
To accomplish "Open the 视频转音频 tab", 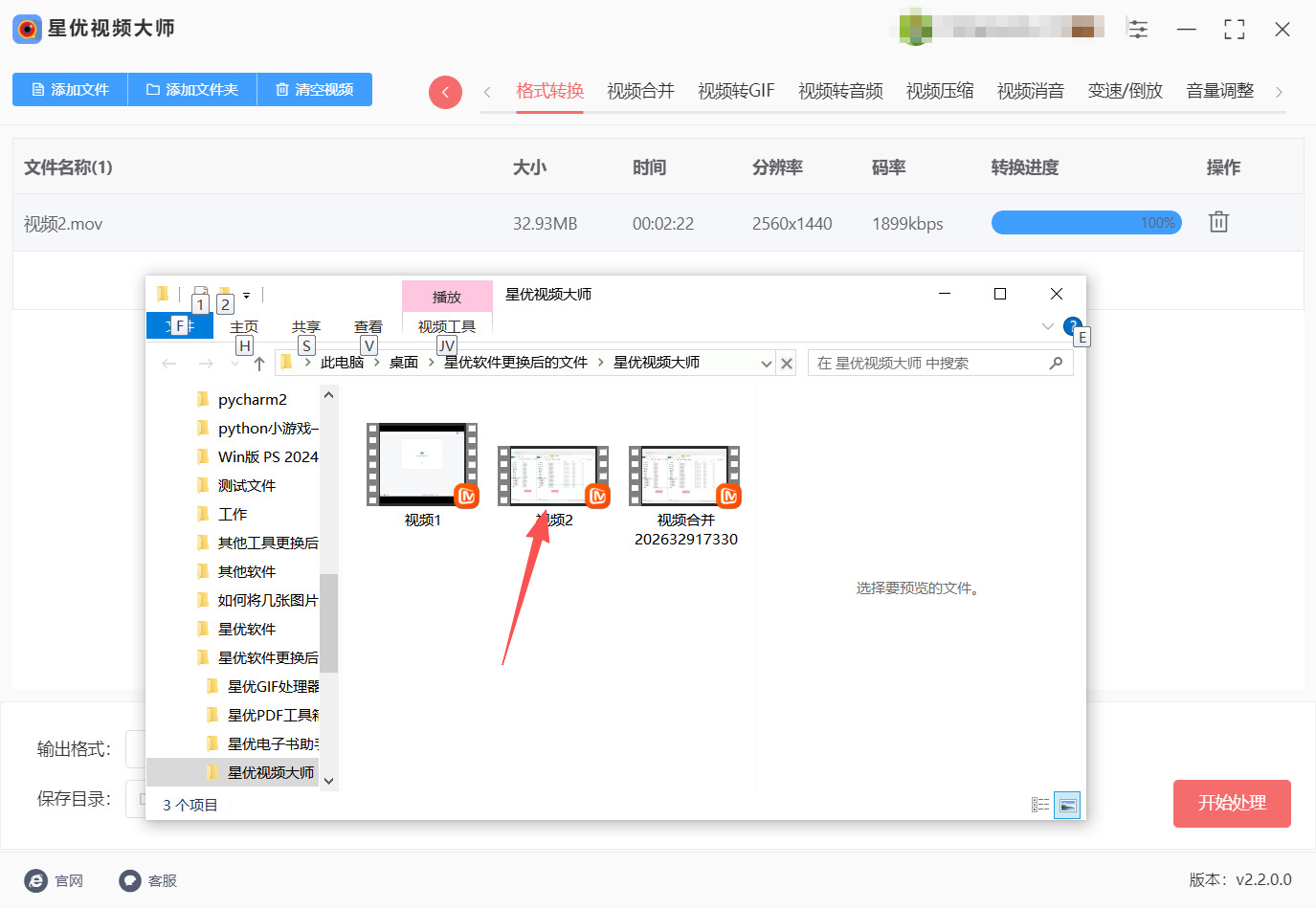I will click(x=840, y=91).
